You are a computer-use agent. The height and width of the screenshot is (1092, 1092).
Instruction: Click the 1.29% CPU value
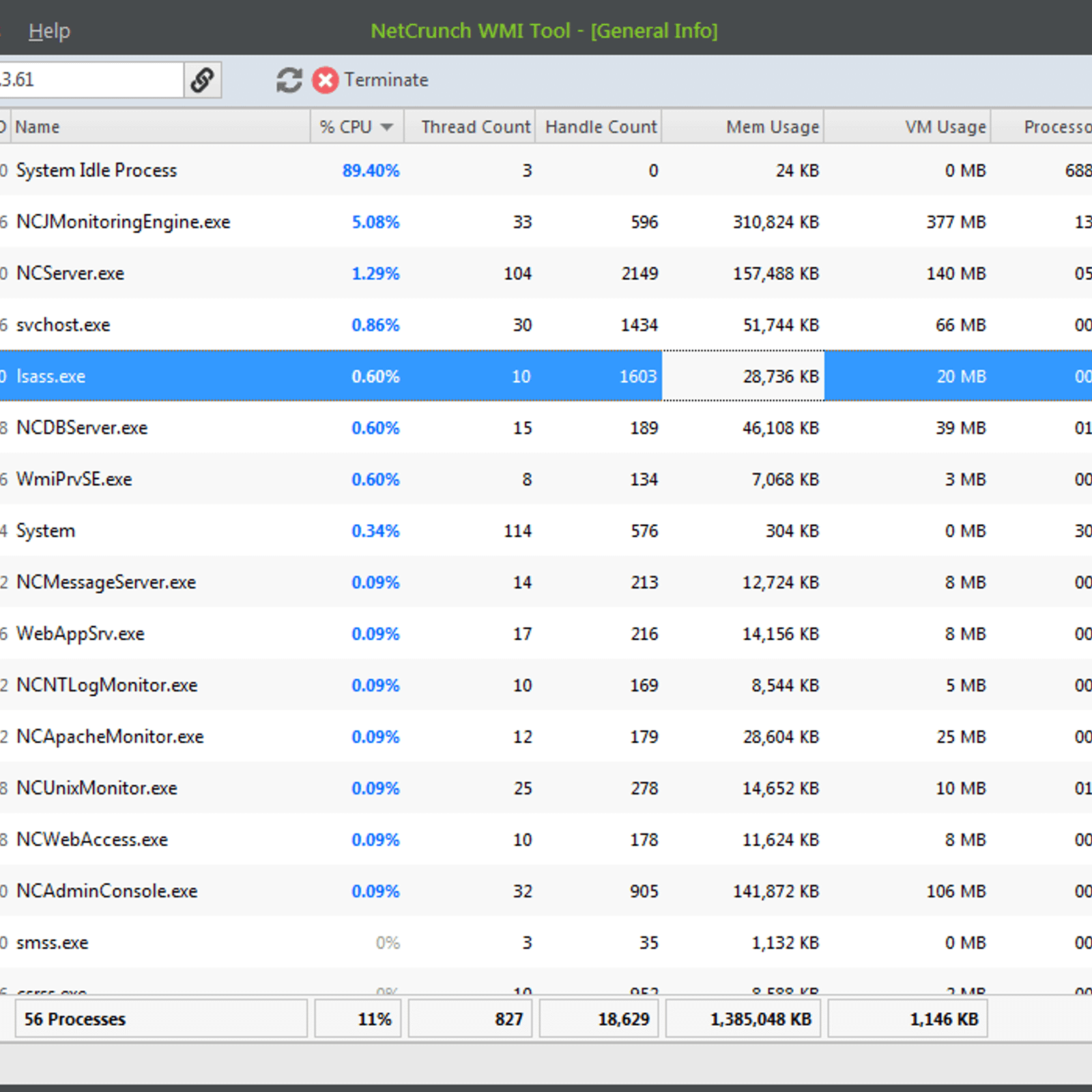(x=375, y=274)
